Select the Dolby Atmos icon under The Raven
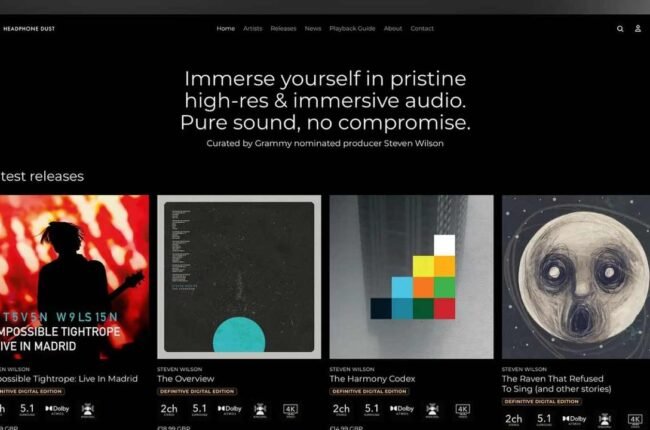This screenshot has height=430, width=650. click(x=574, y=420)
